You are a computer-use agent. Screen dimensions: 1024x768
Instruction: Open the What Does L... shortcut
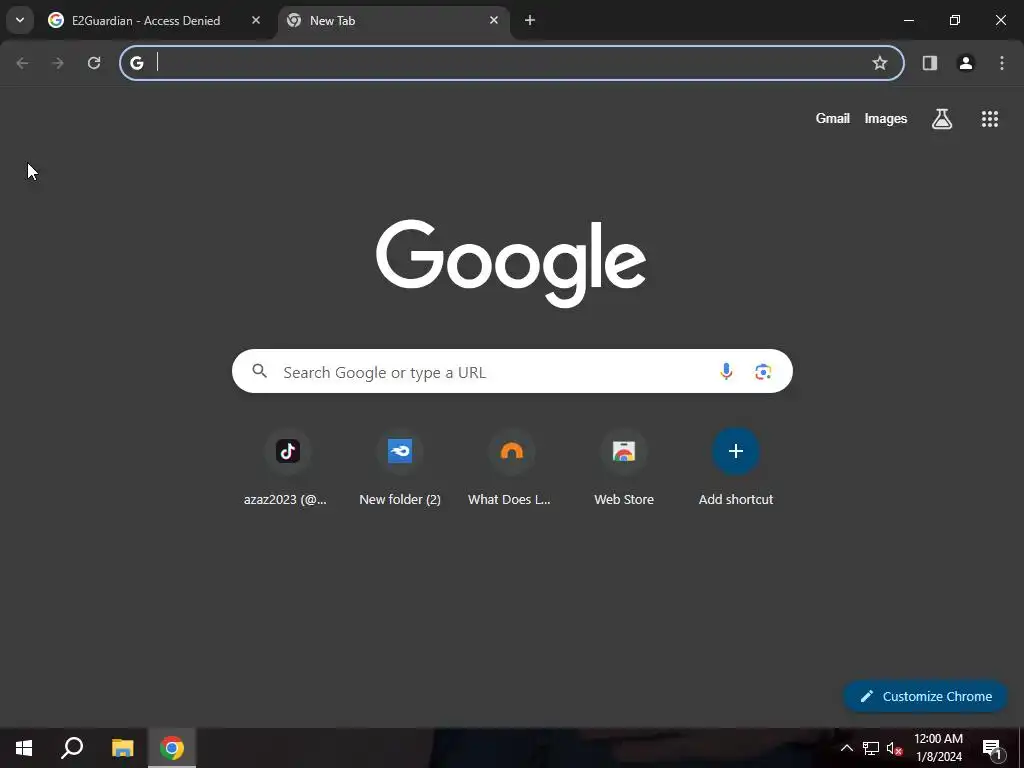click(512, 451)
